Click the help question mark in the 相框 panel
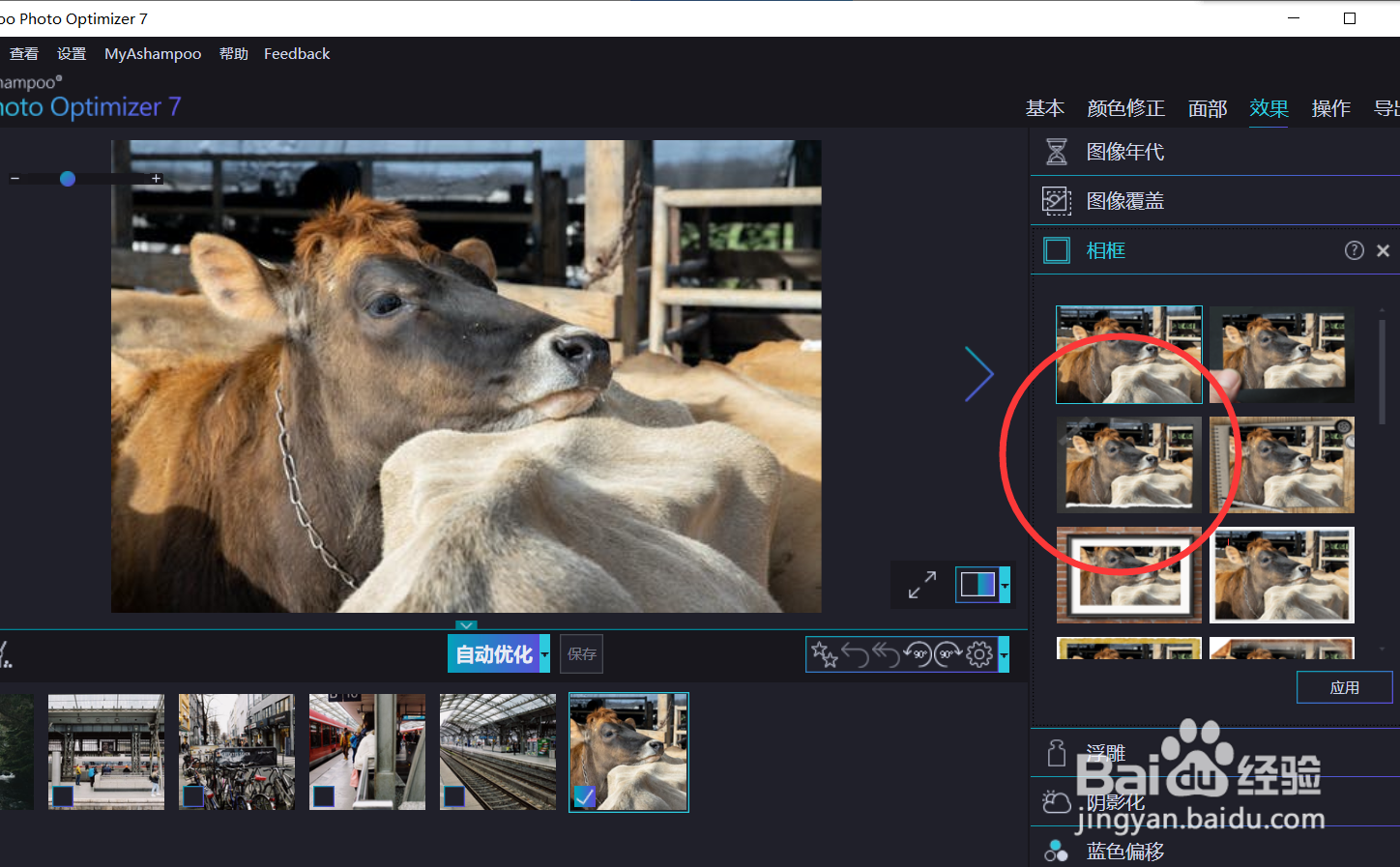 click(1355, 250)
